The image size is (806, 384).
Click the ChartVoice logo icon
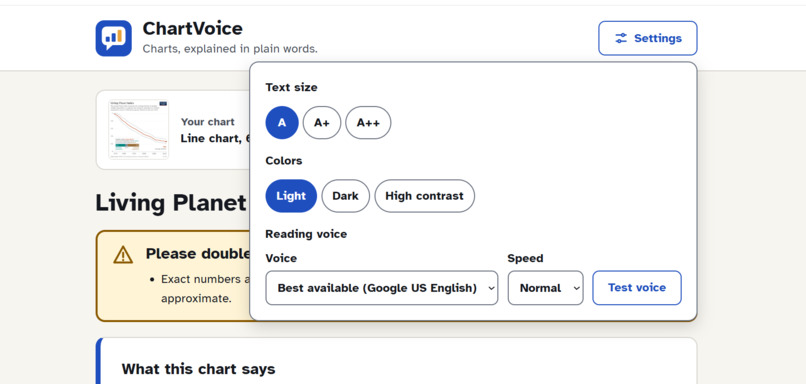pyautogui.click(x=114, y=38)
